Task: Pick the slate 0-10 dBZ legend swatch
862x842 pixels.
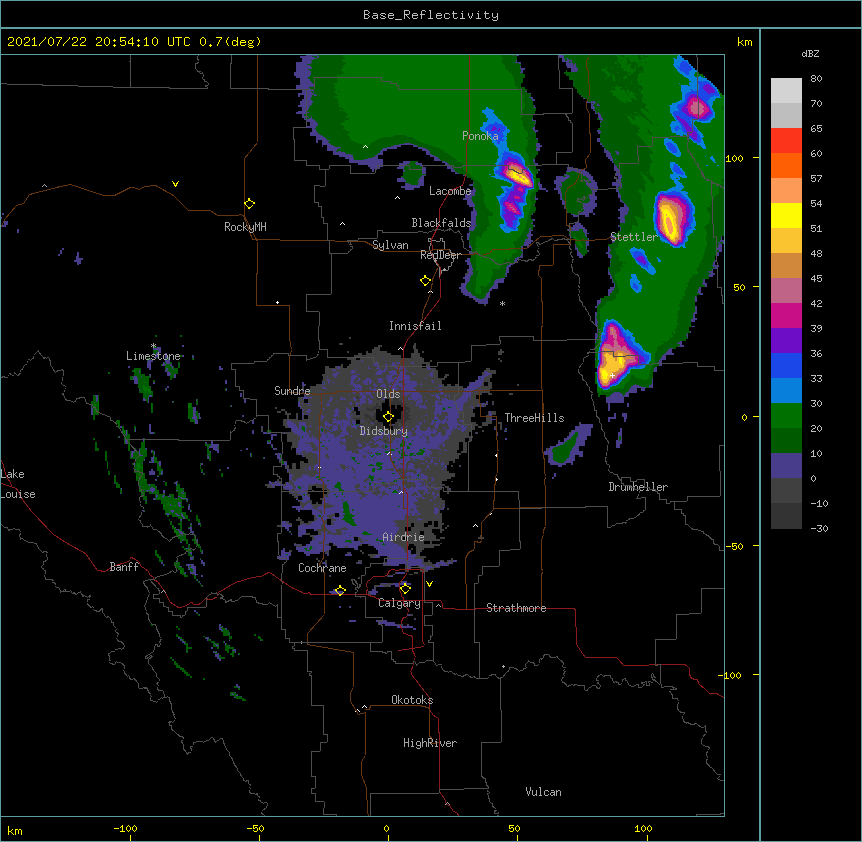Action: [x=786, y=466]
